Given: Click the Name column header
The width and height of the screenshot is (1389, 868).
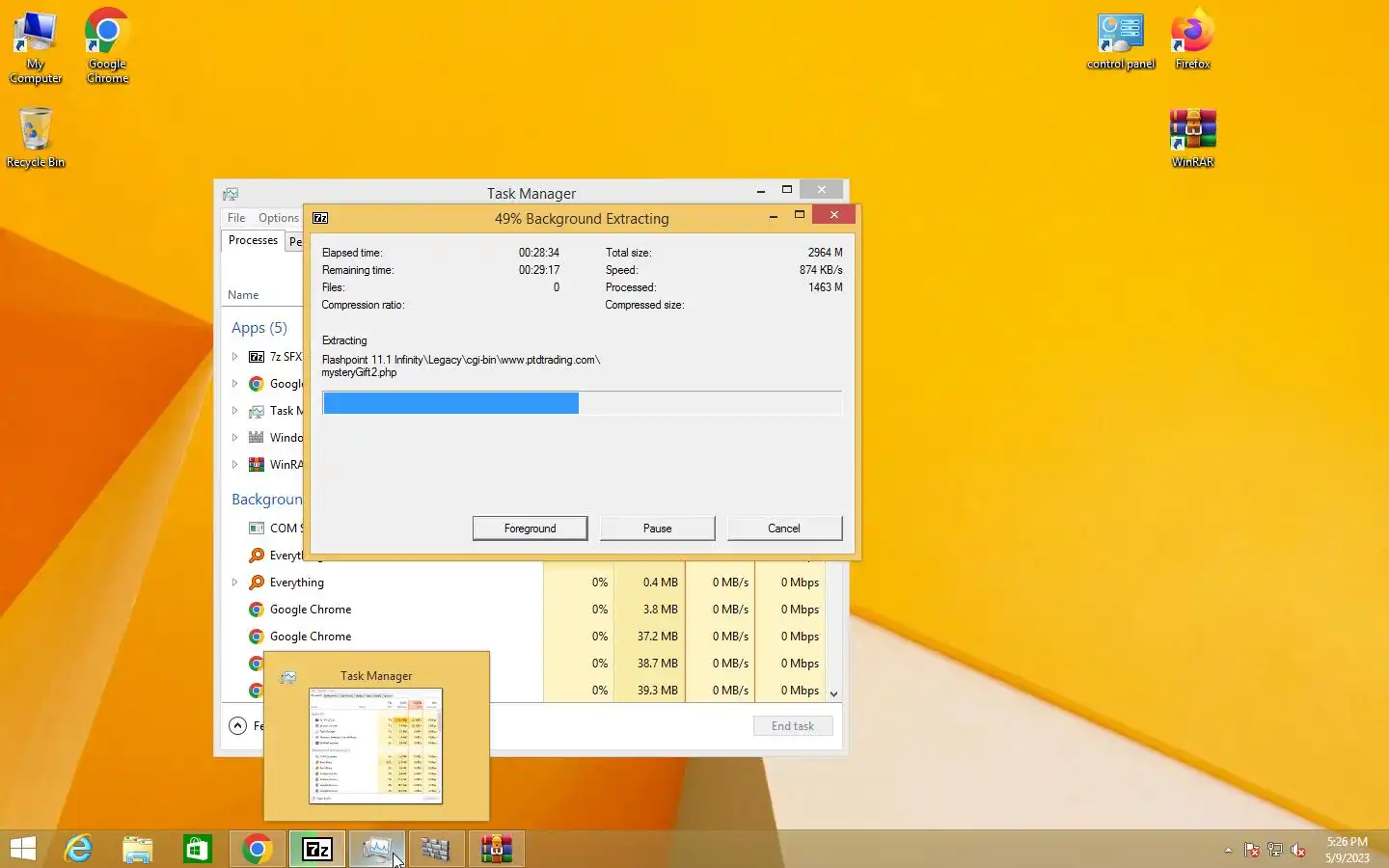Looking at the screenshot, I should tap(243, 295).
